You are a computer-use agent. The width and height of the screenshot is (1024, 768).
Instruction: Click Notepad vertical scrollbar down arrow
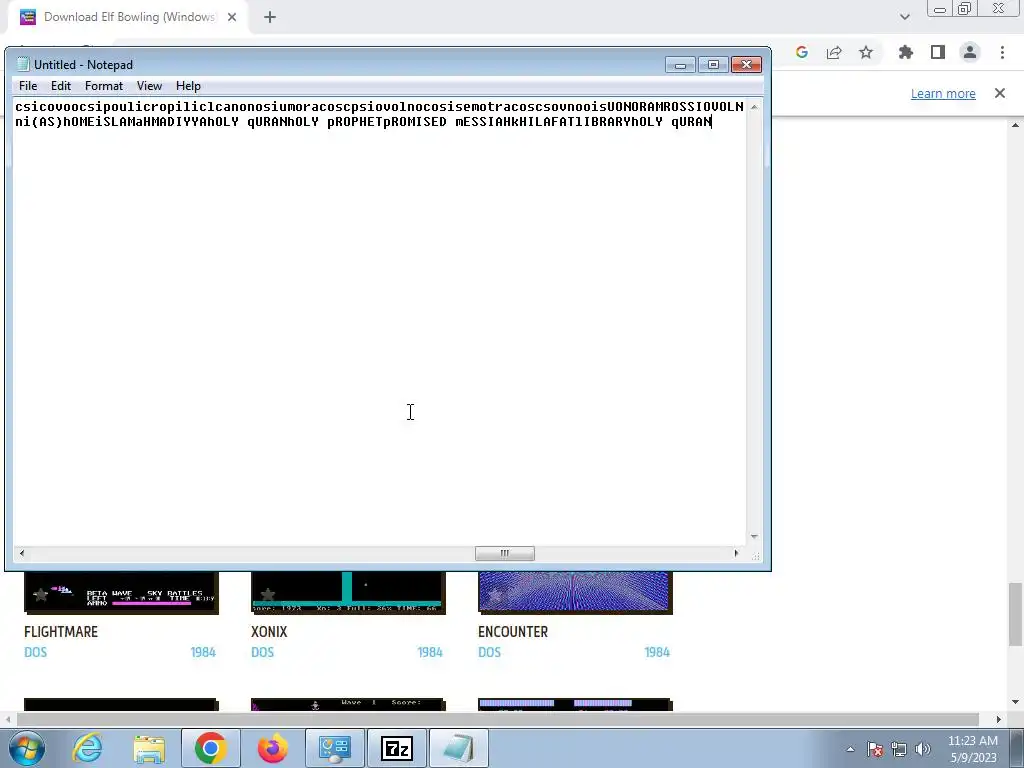coord(754,537)
